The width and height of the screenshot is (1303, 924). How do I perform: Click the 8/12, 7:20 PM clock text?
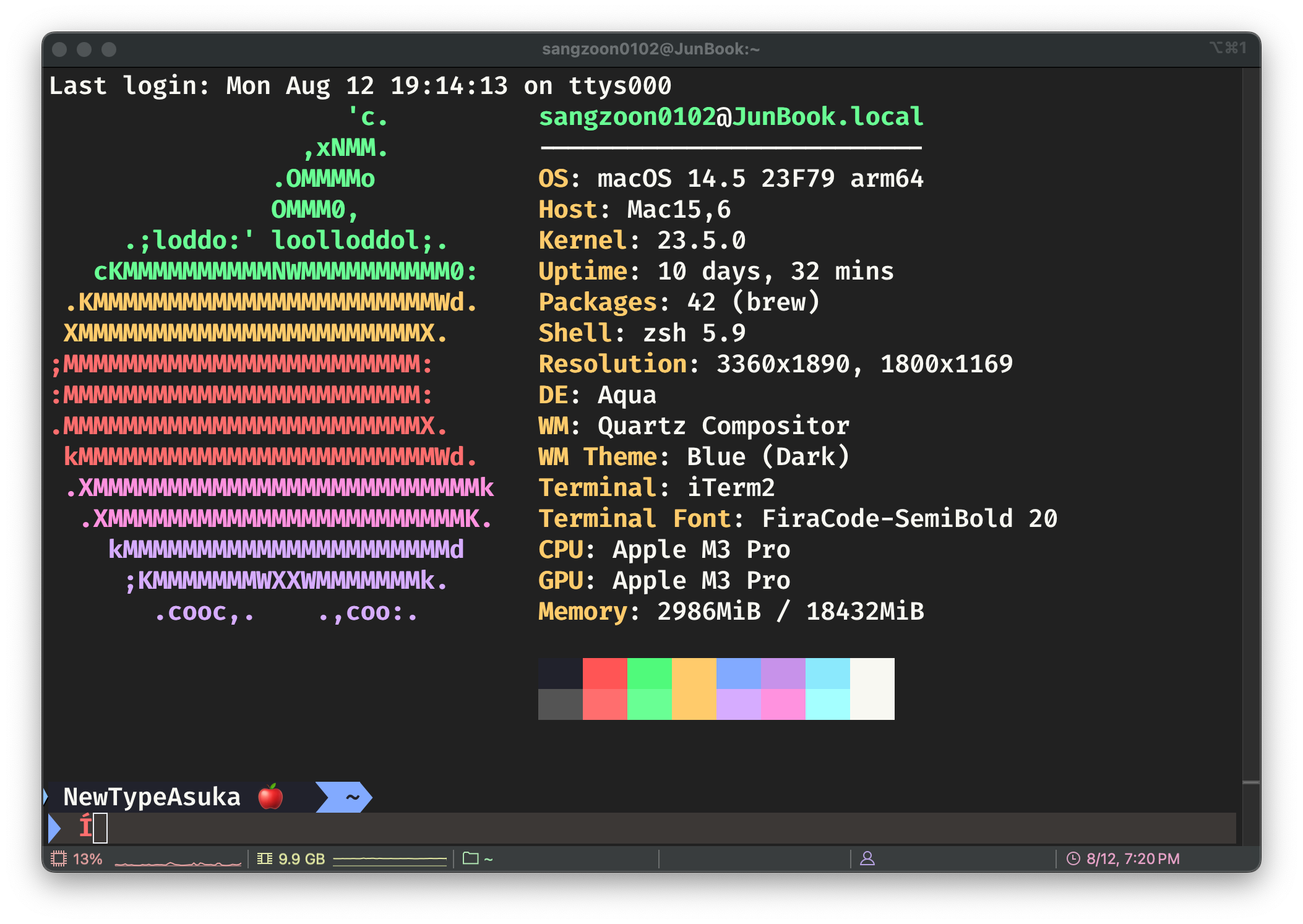(1133, 859)
